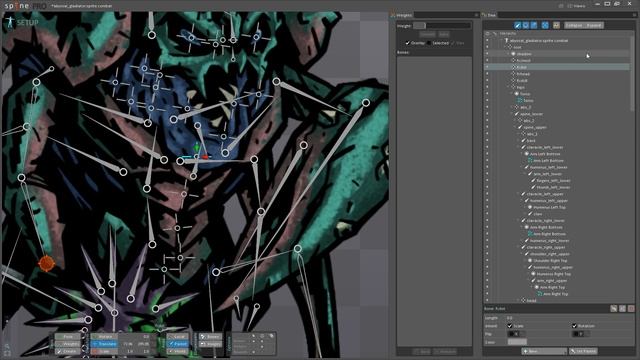
Task: Toggle the Overlay checkbox in Weights panel
Action: [x=407, y=43]
